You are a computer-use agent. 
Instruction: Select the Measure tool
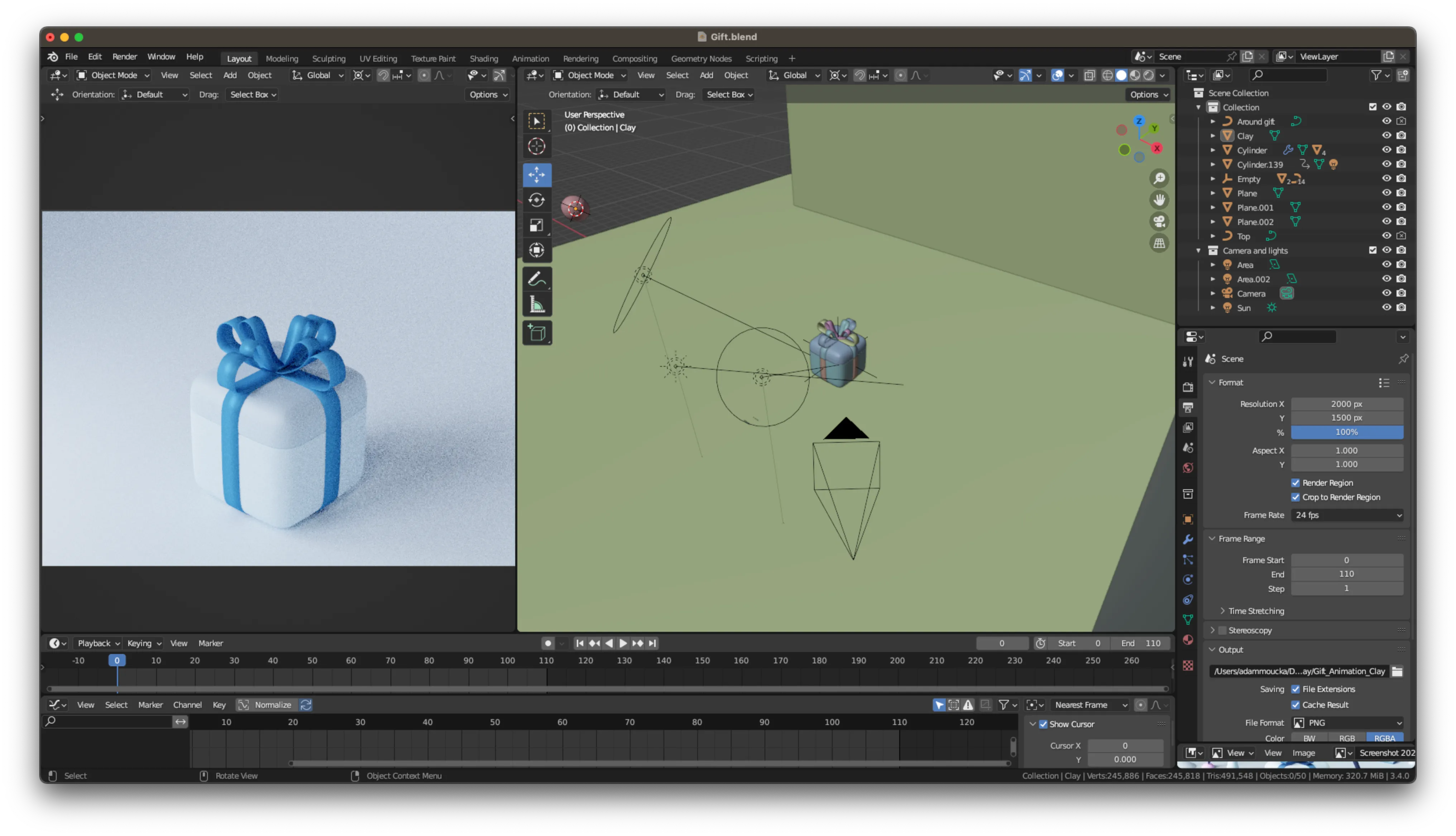537,304
